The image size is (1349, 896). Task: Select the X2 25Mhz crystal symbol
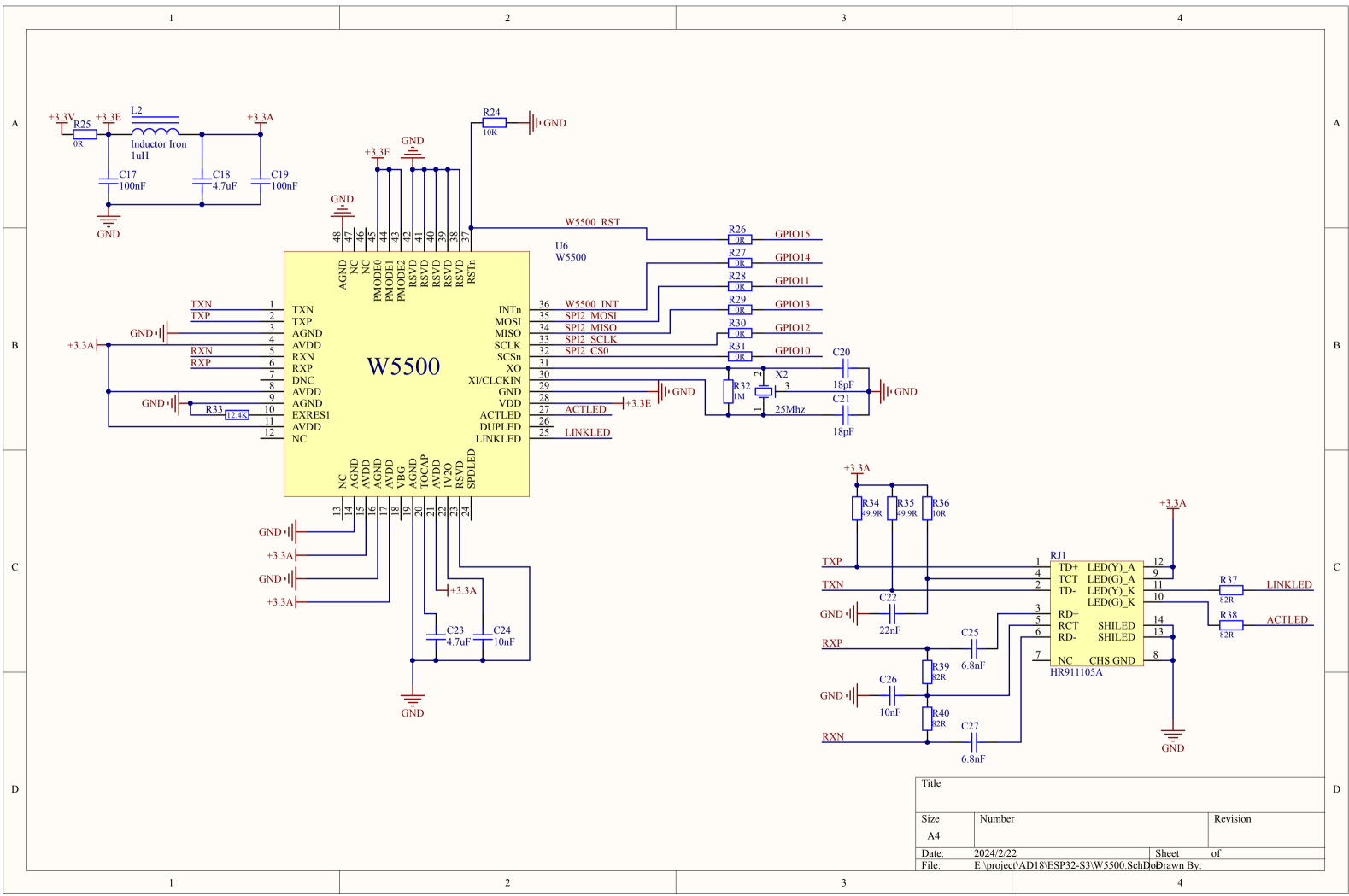click(x=763, y=392)
